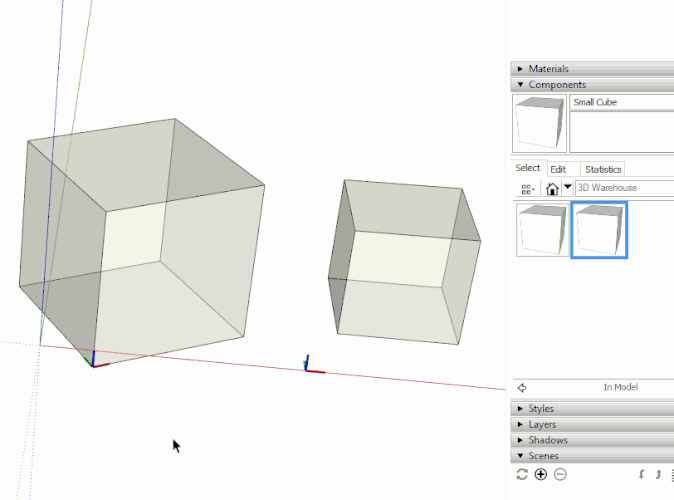Screen dimensions: 674x500
Task: Select the highlighted cube component thumbnail
Action: click(x=599, y=230)
